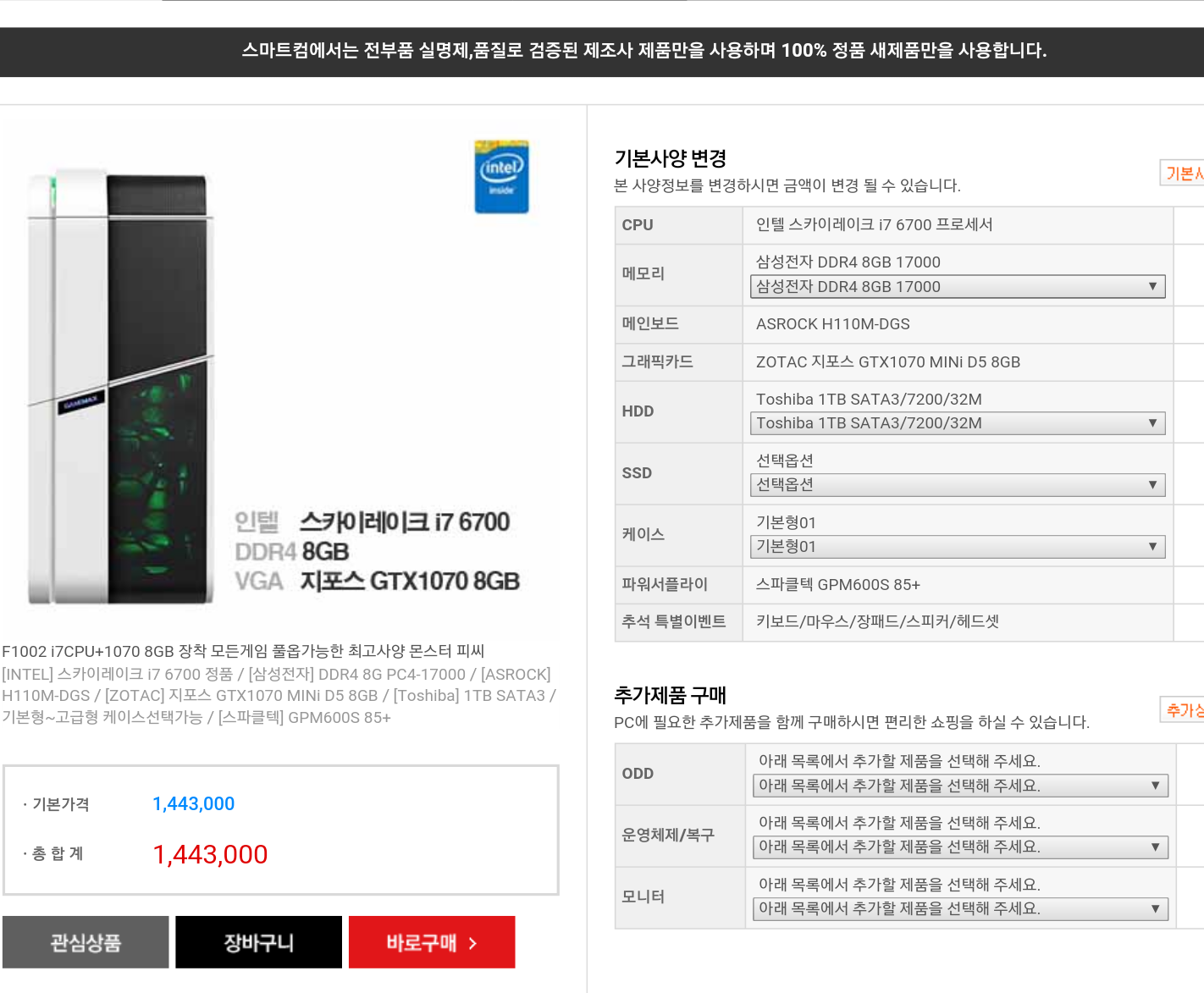Click the dropdown arrow of 메모리 select
1204x993 pixels.
(1152, 287)
